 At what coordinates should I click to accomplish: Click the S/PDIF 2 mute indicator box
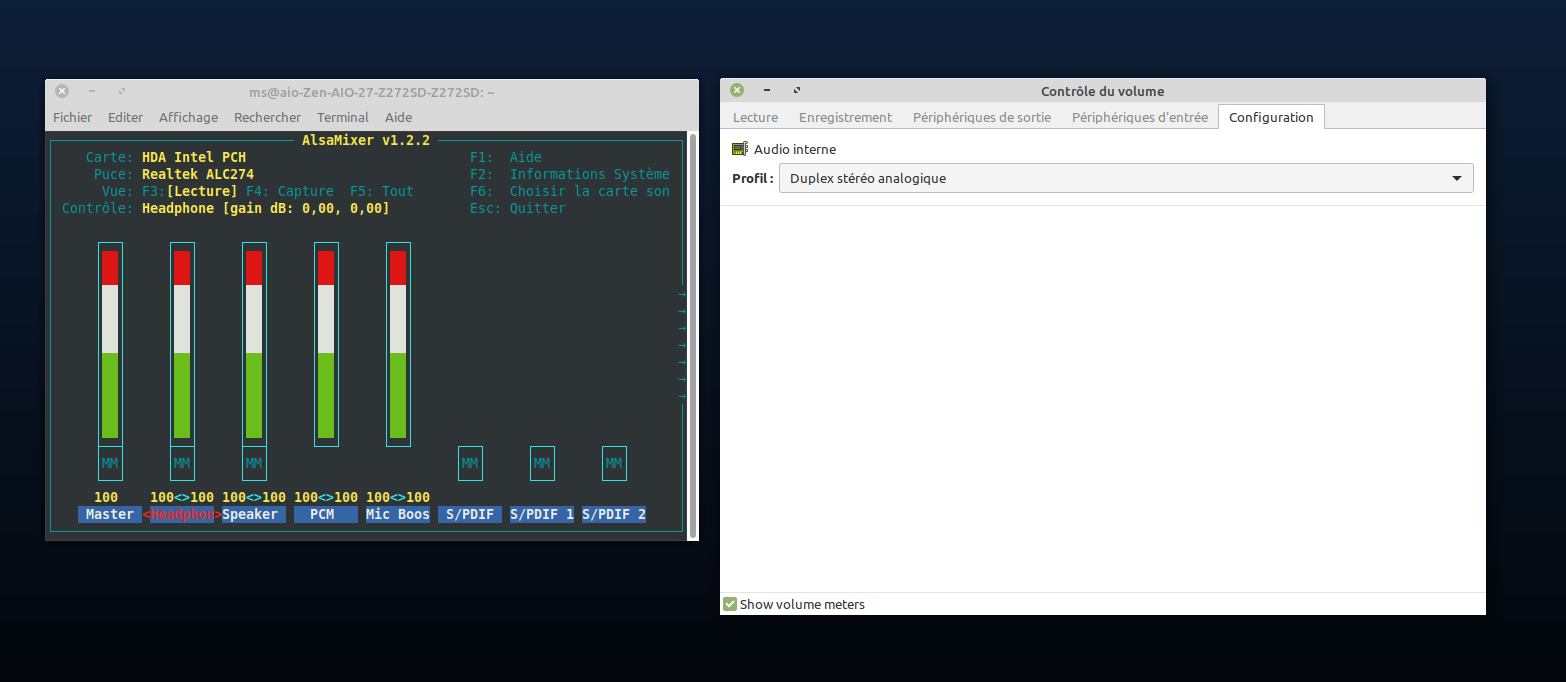click(614, 463)
